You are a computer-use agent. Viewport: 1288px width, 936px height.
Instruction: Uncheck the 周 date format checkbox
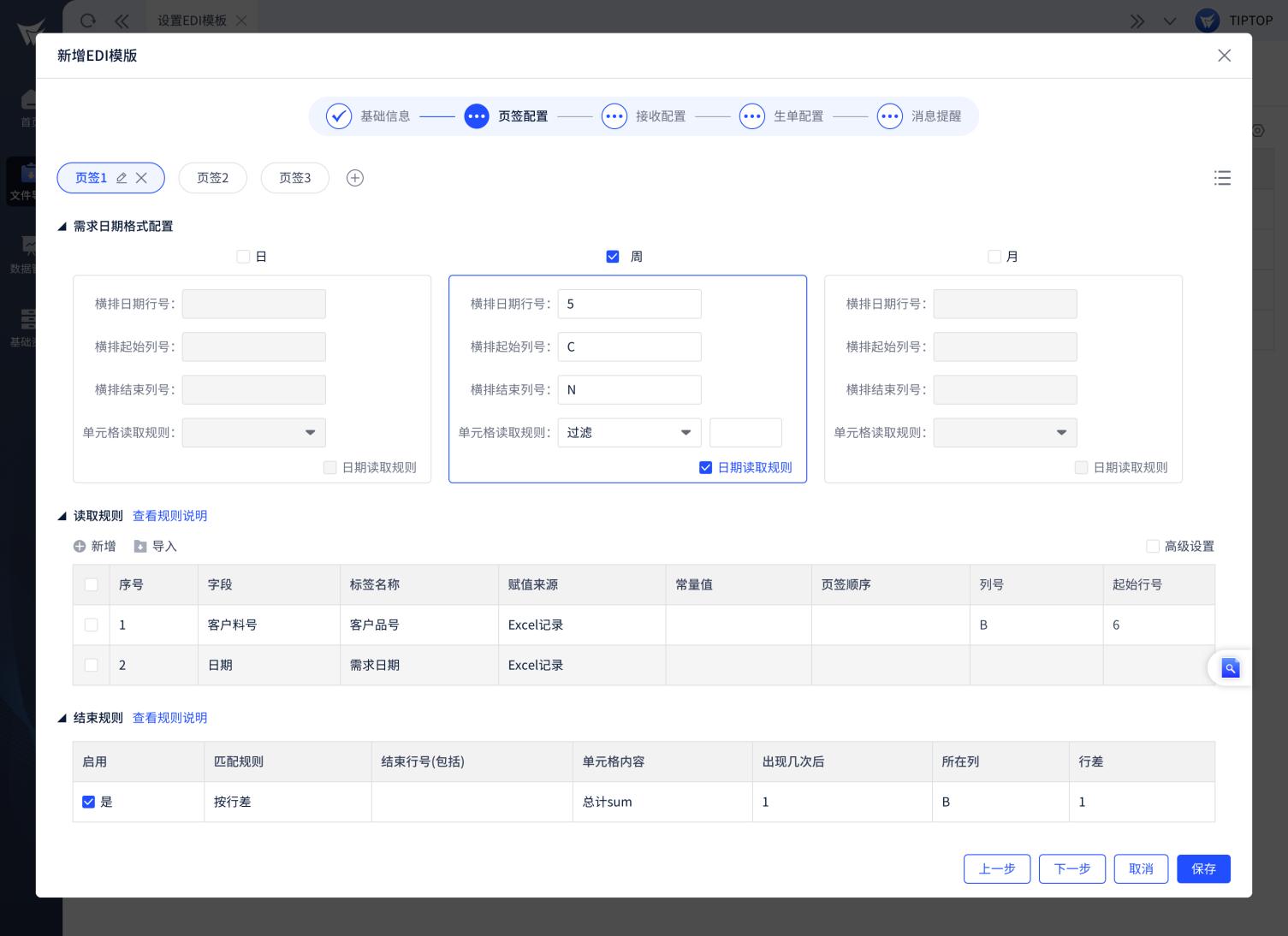tap(613, 257)
